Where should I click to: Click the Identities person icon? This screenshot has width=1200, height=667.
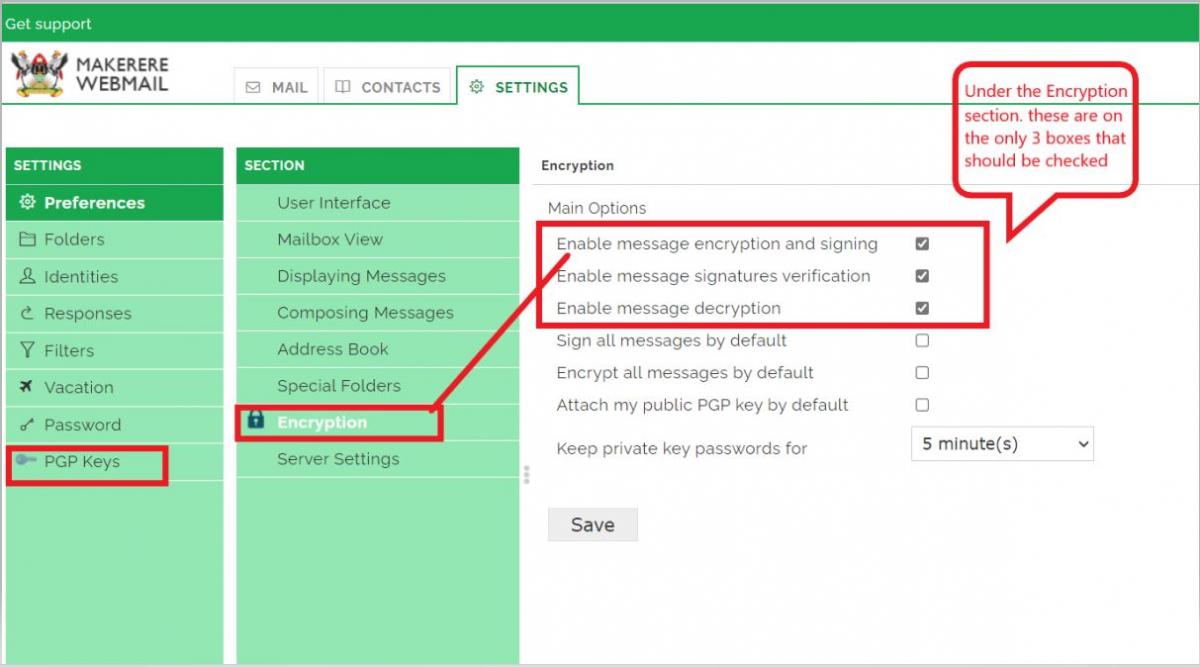pyautogui.click(x=28, y=276)
